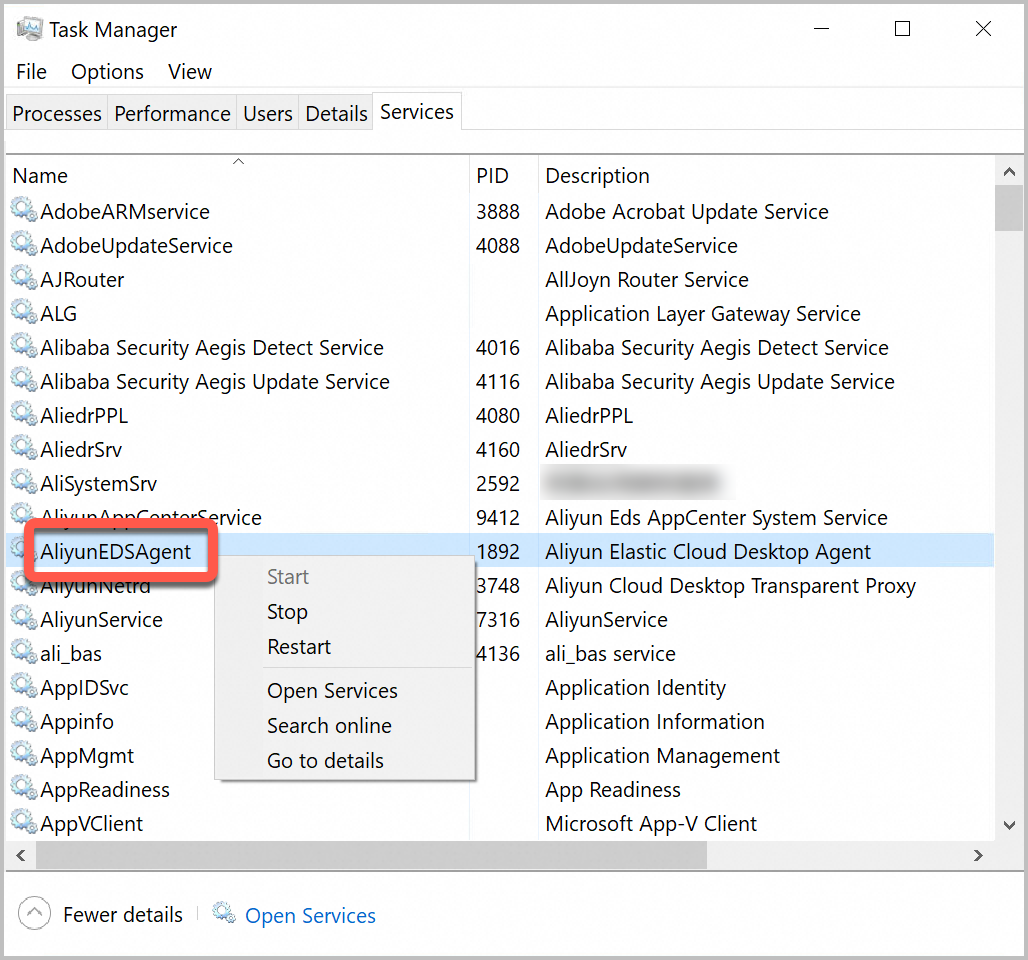Click the gear icon beside ali_bas
The height and width of the screenshot is (960, 1028).
(24, 653)
